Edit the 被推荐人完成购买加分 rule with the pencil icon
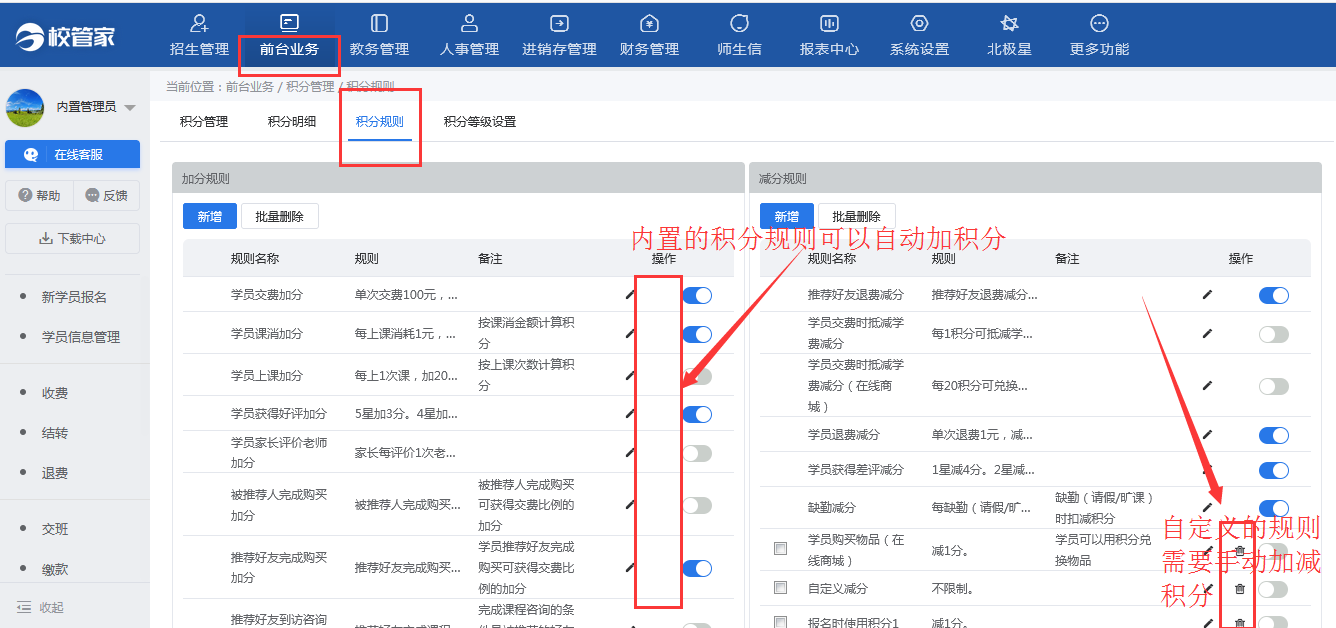Viewport: 1336px width, 628px height. pos(630,505)
